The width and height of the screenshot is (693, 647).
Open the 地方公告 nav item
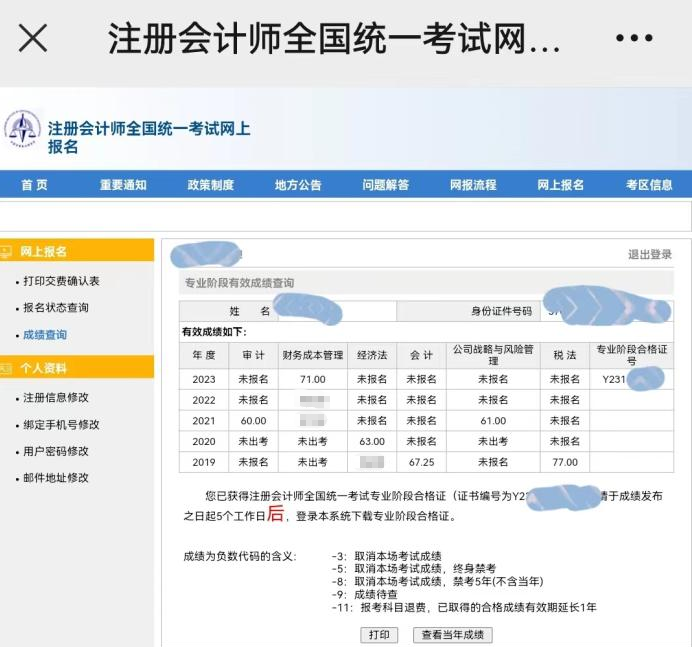pos(298,185)
